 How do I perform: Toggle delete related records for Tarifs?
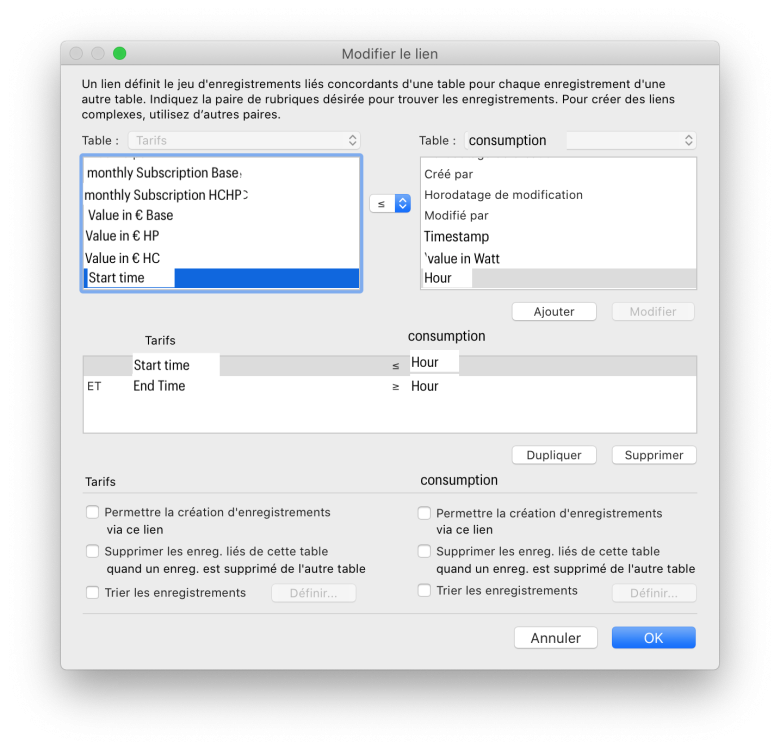[93, 551]
